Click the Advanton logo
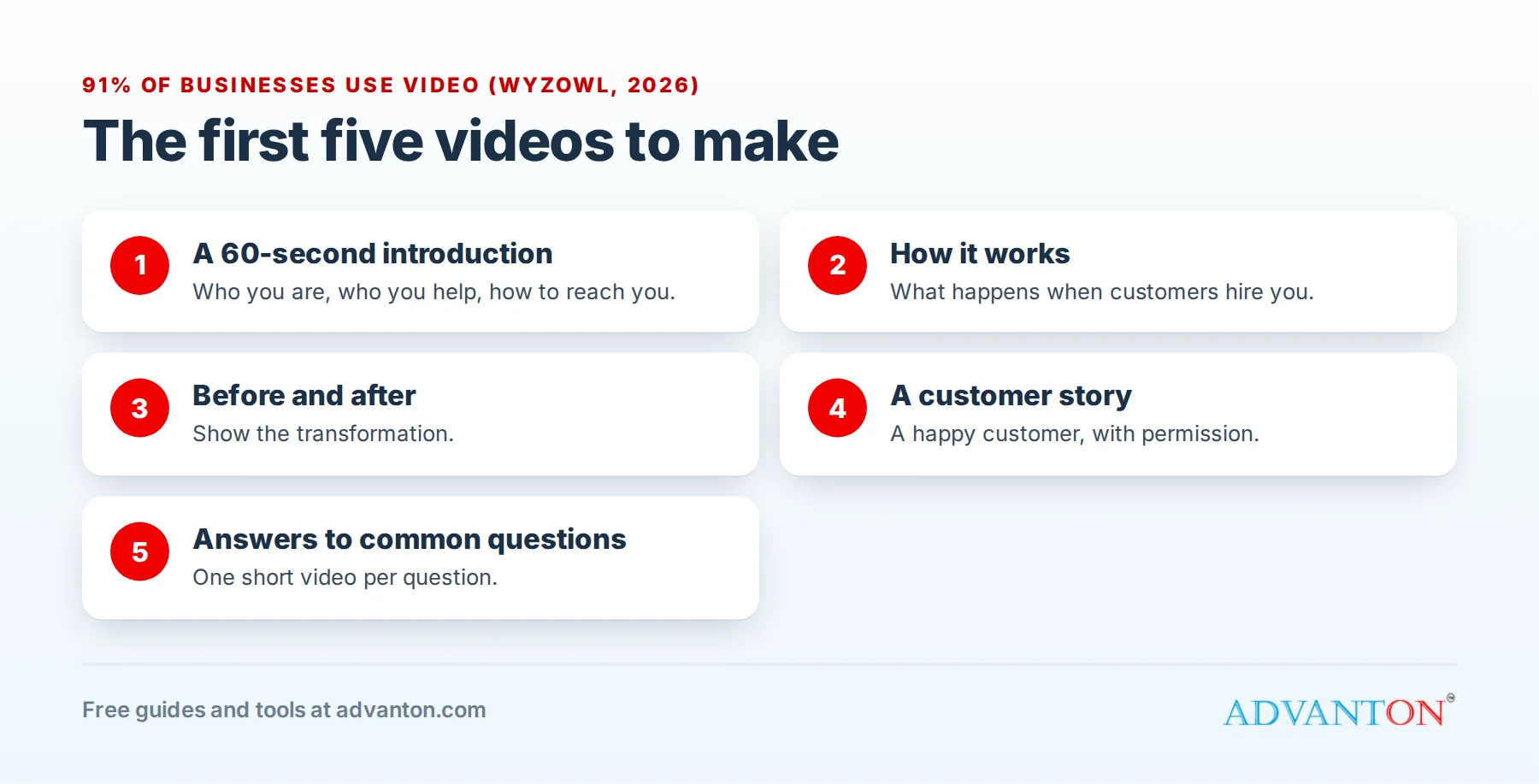Screen dimensions: 1539x784 [x=1339, y=710]
